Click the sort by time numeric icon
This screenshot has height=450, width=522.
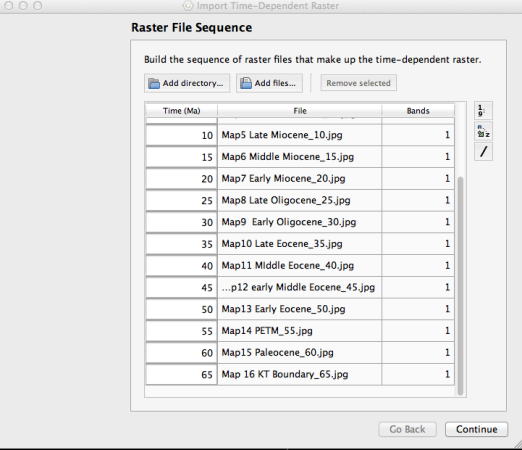[483, 111]
